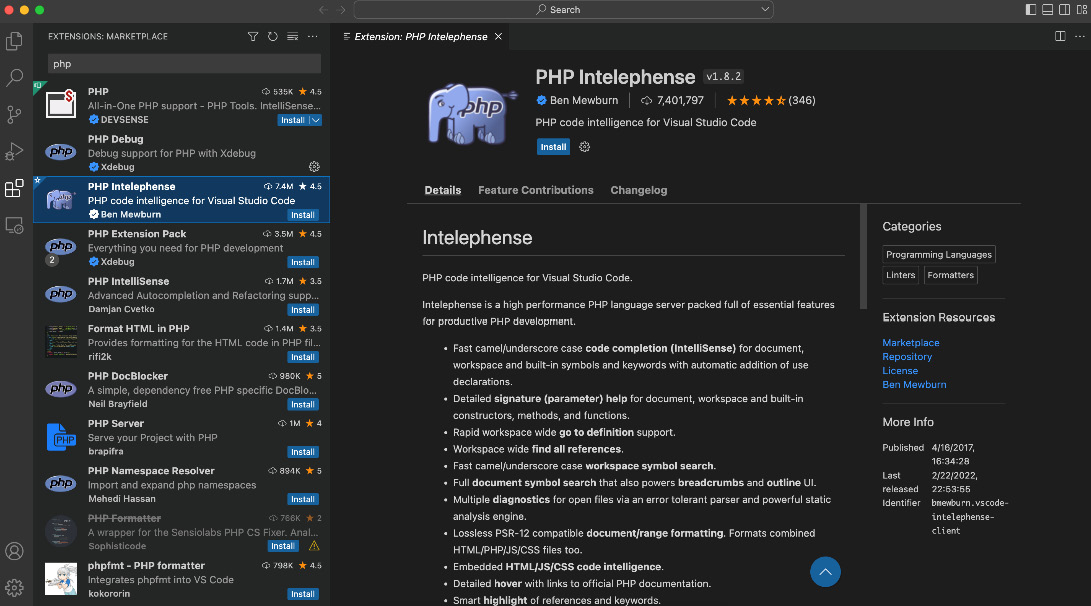Toggle the bottom panel layout icon
Image resolution: width=1091 pixels, height=606 pixels.
(x=1047, y=10)
